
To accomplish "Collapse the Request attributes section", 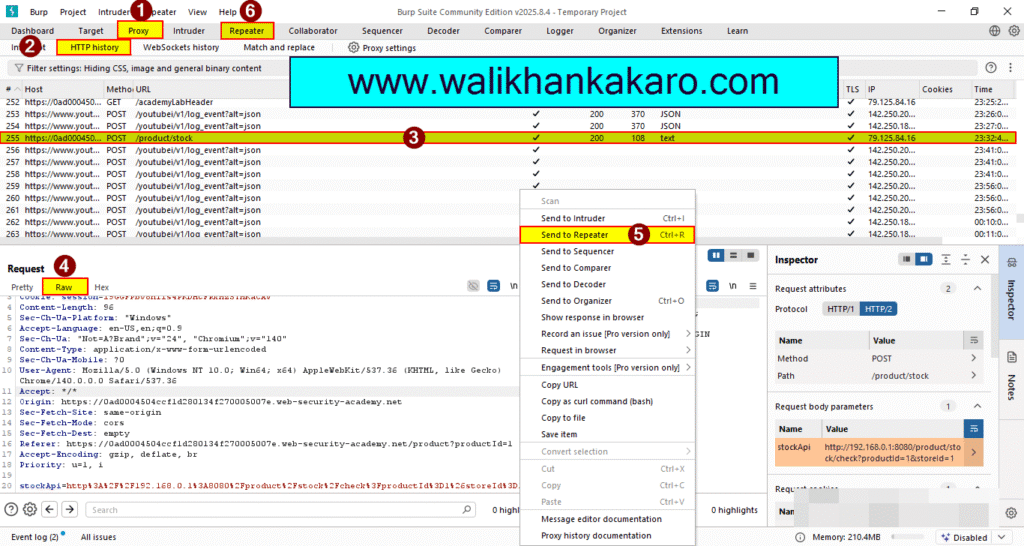I will pyautogui.click(x=977, y=288).
